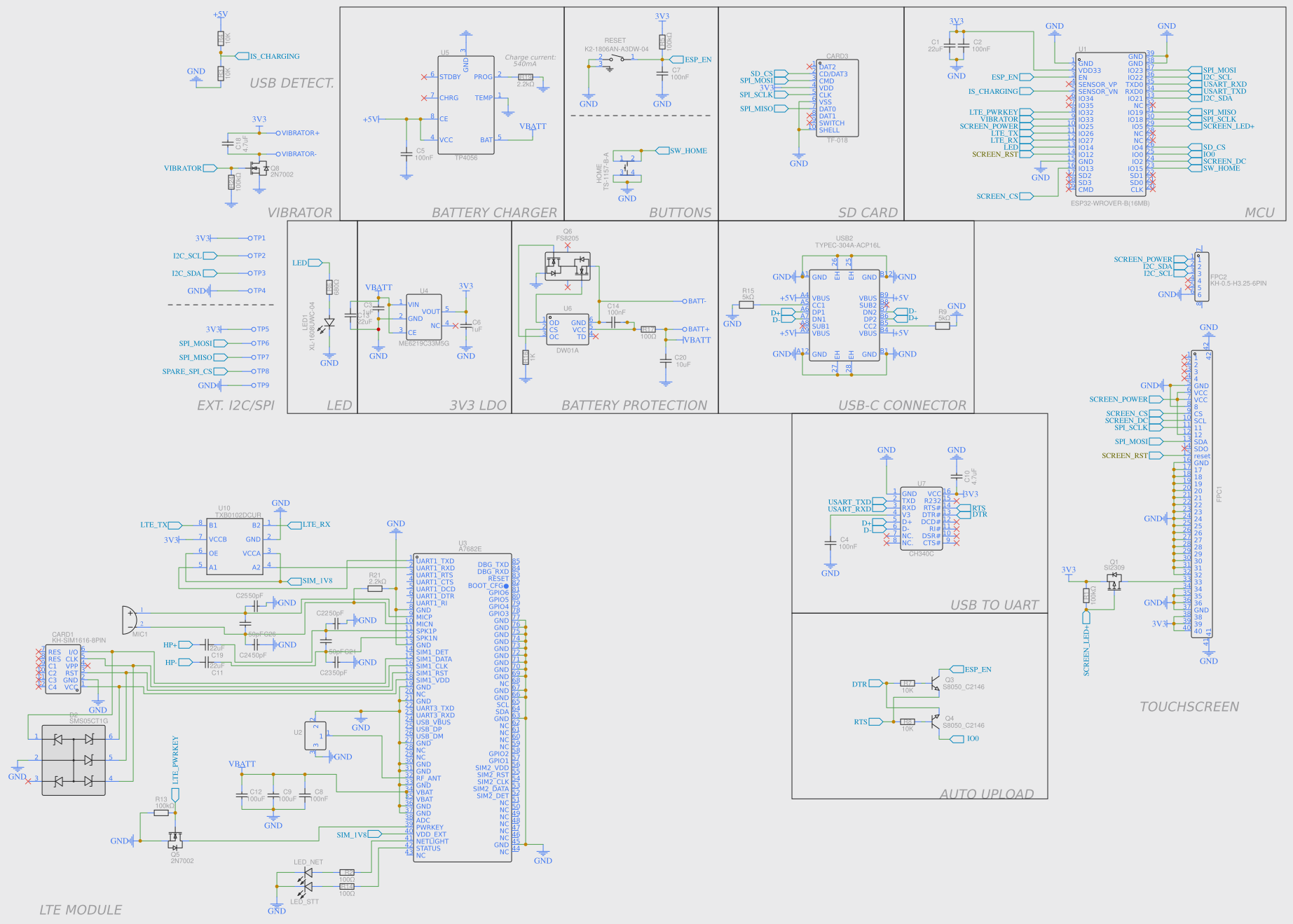Viewport: 1293px width, 924px height.
Task: Click the A7682E LTE module U3
Action: (x=463, y=706)
